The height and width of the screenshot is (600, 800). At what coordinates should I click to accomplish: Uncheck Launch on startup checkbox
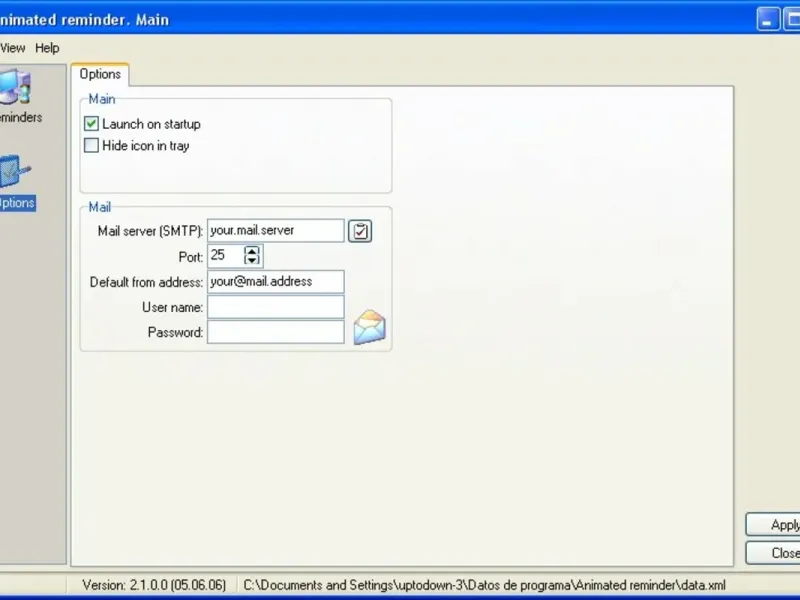click(91, 124)
